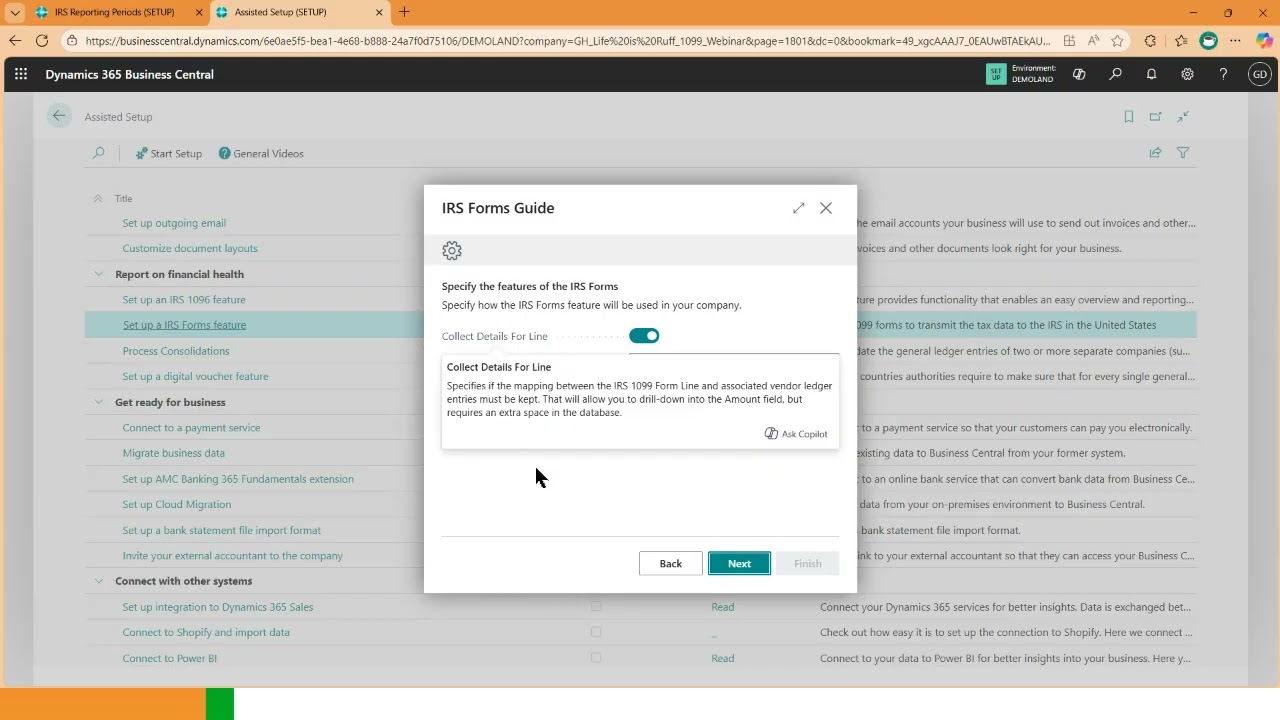Toggle Collect Details For Line switch
This screenshot has height=720, width=1280.
[x=644, y=336]
